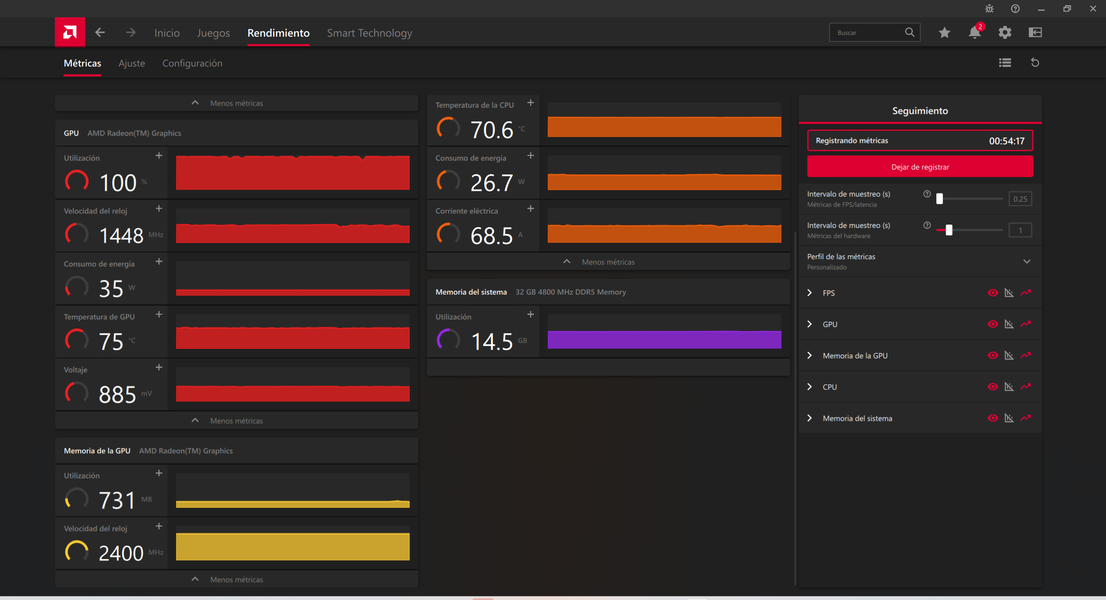Adjust the hardware metrics sampling interval slider
Viewport: 1106px width, 600px height.
pos(949,230)
